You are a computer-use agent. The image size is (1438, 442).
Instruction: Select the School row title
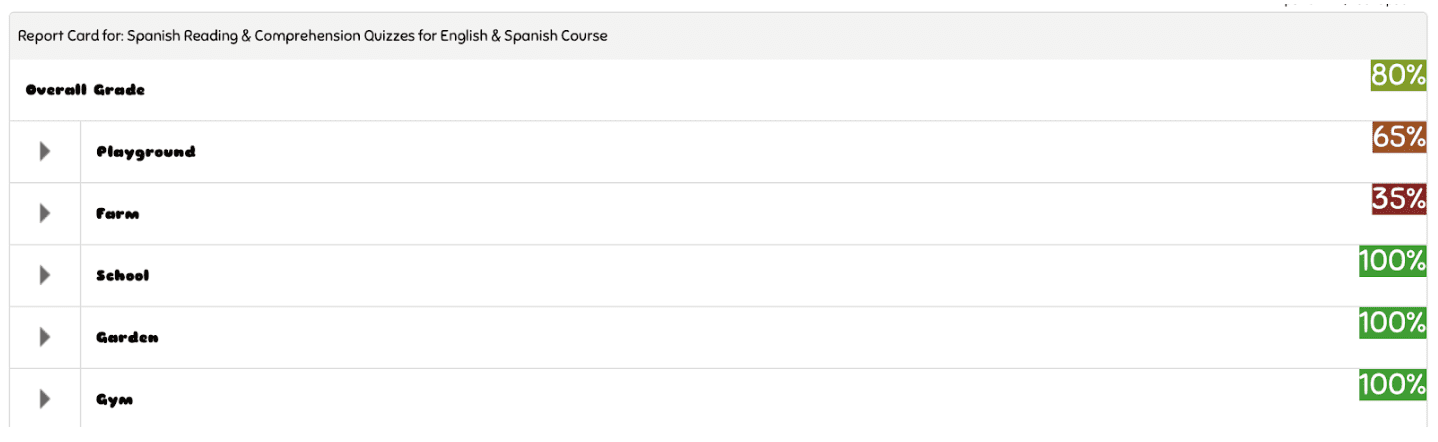tap(122, 275)
